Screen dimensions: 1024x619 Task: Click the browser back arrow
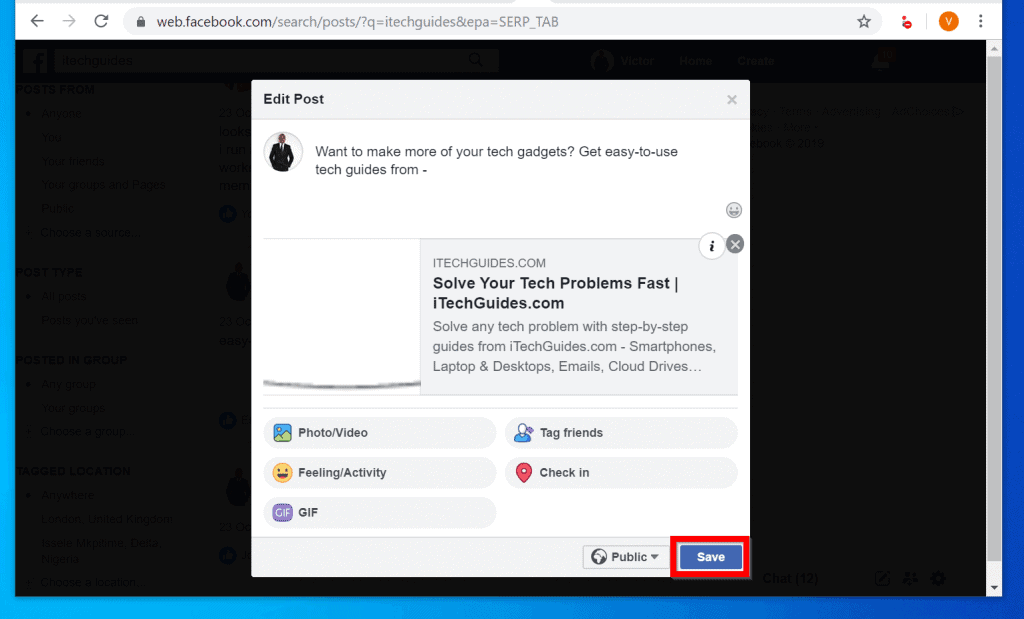37,22
